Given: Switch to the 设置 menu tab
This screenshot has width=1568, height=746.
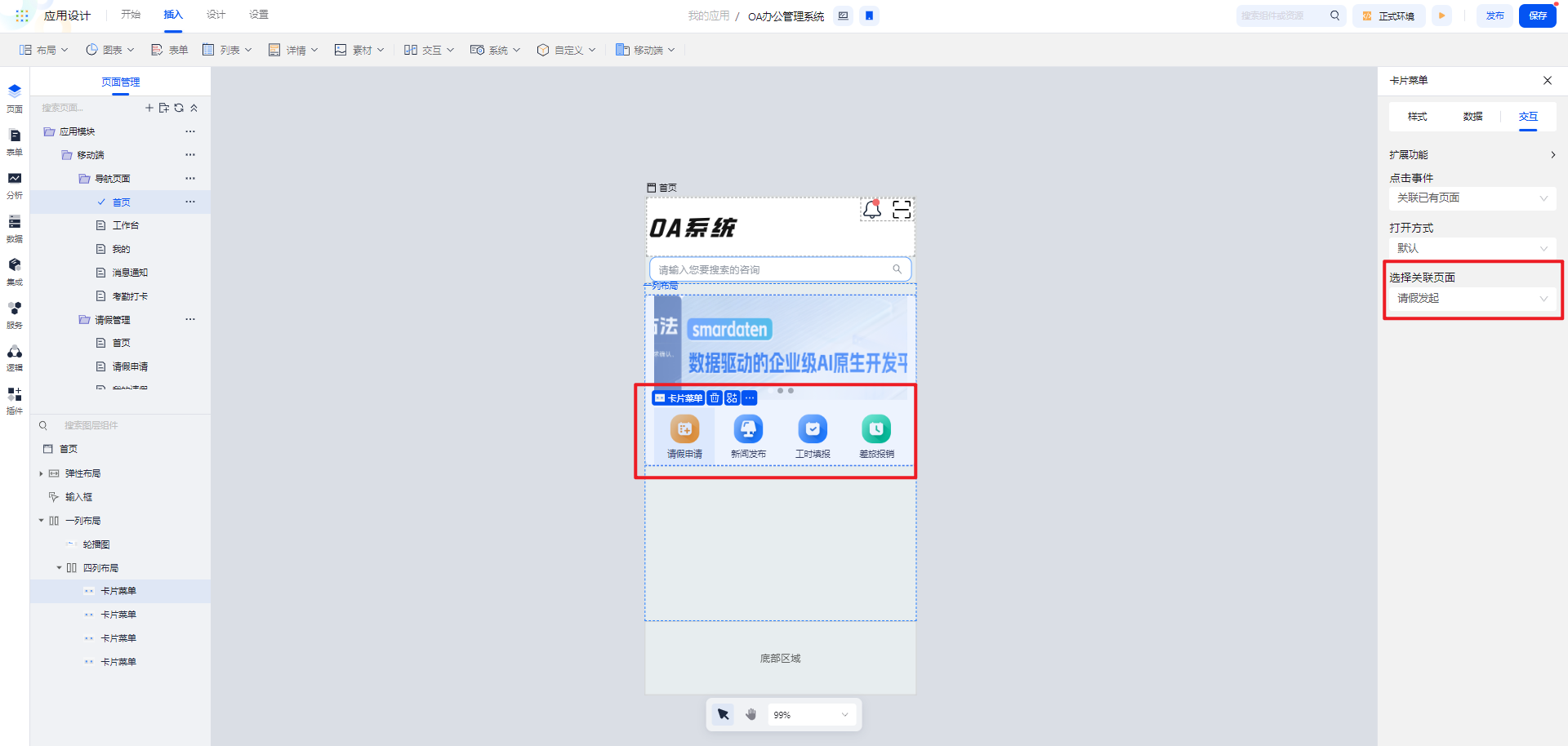Looking at the screenshot, I should (259, 15).
